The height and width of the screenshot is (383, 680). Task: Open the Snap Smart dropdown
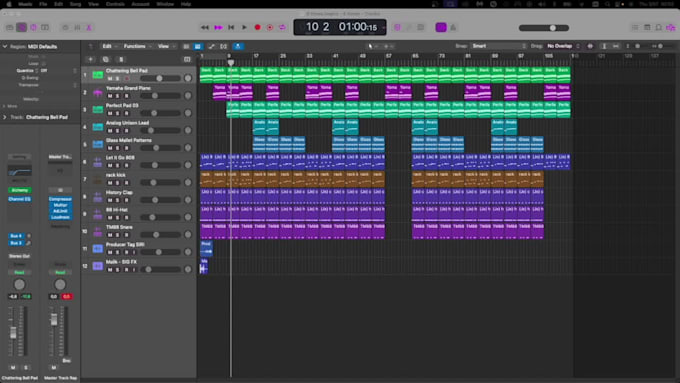click(499, 46)
